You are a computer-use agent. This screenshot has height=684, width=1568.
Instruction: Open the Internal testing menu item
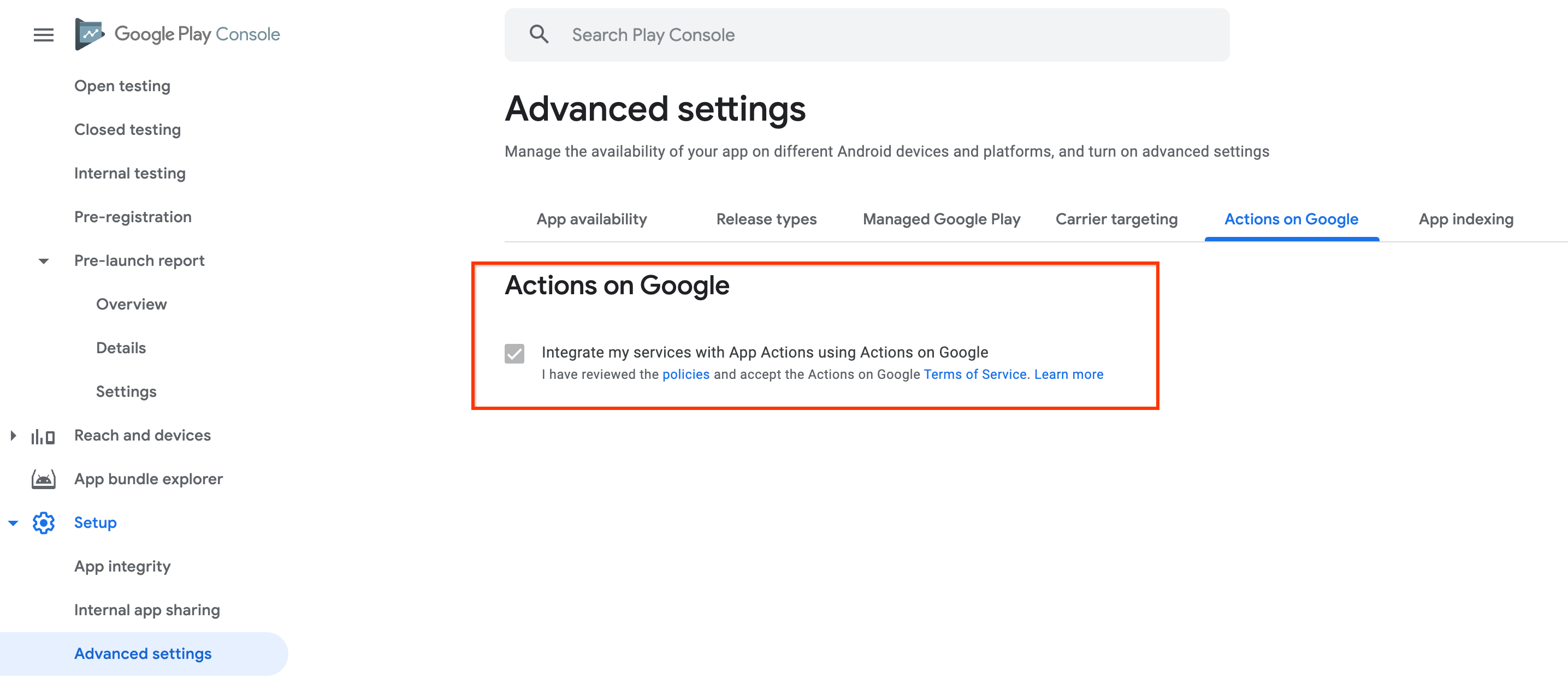[130, 173]
